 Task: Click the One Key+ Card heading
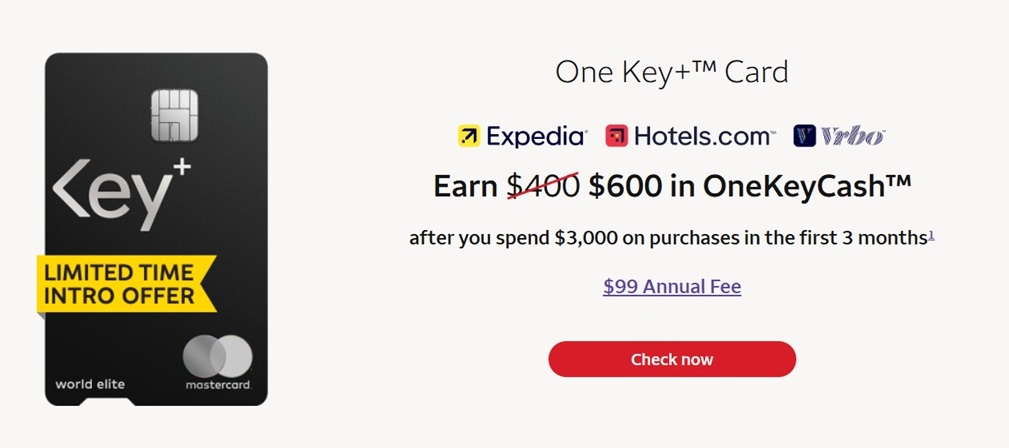point(671,72)
